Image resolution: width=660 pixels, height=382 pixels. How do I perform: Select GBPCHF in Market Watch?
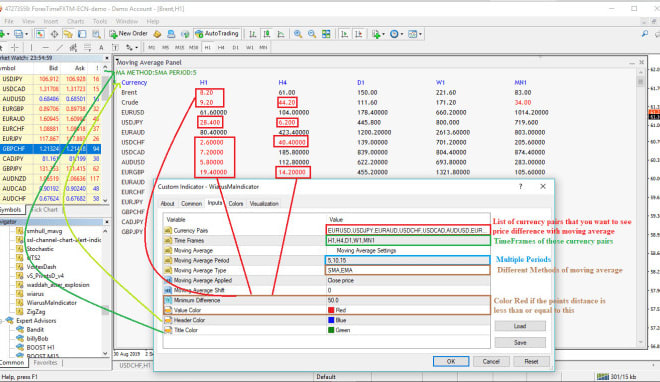51,149
